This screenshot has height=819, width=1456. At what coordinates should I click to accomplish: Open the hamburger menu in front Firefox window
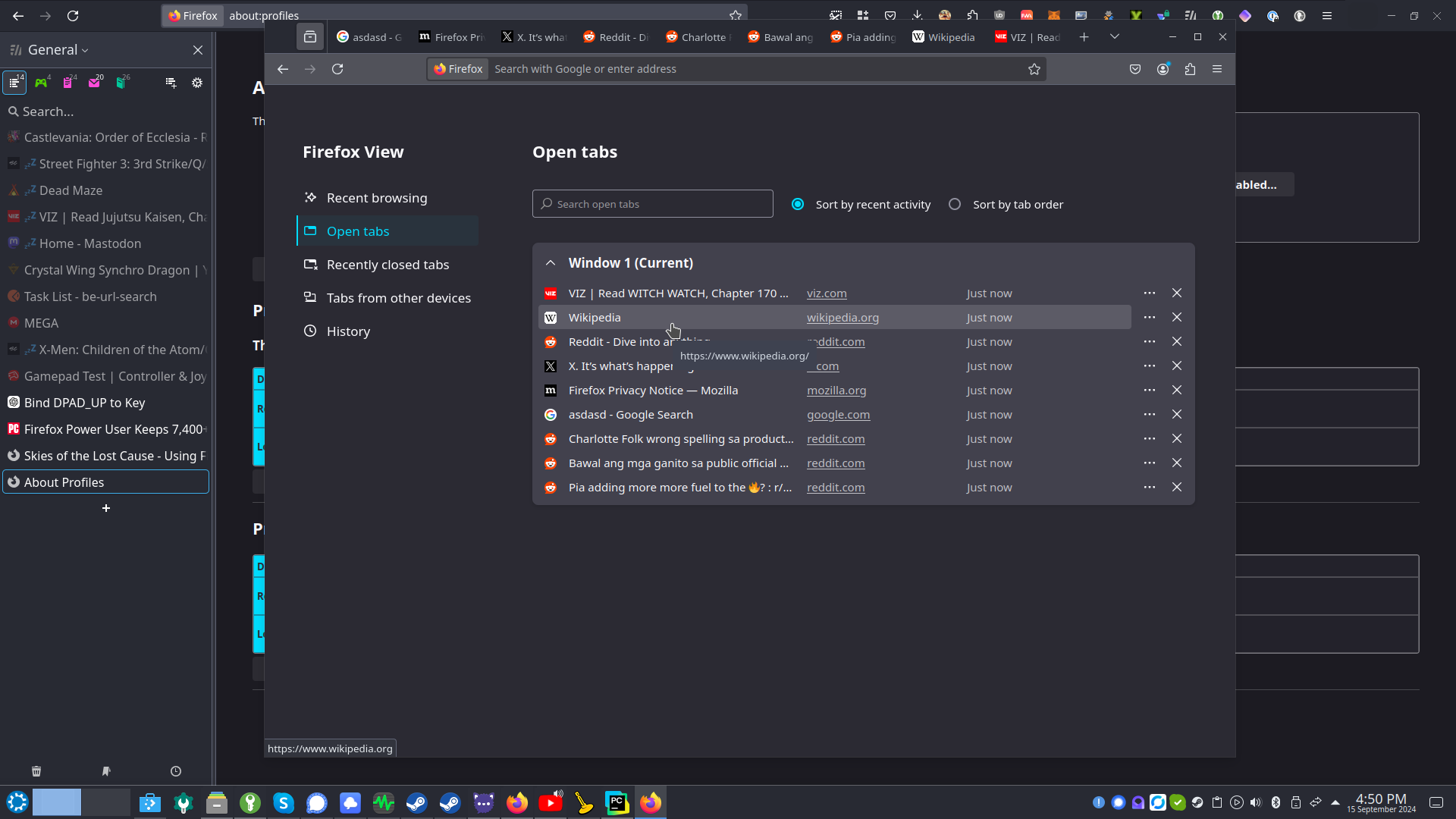1217,69
